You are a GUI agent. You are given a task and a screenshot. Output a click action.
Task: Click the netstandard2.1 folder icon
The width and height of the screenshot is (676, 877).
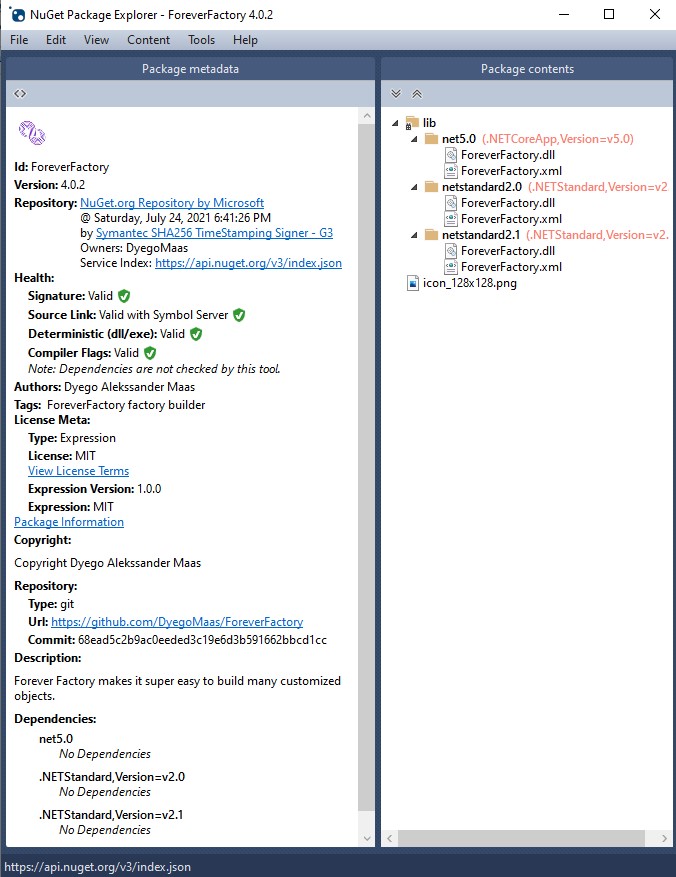click(x=431, y=235)
